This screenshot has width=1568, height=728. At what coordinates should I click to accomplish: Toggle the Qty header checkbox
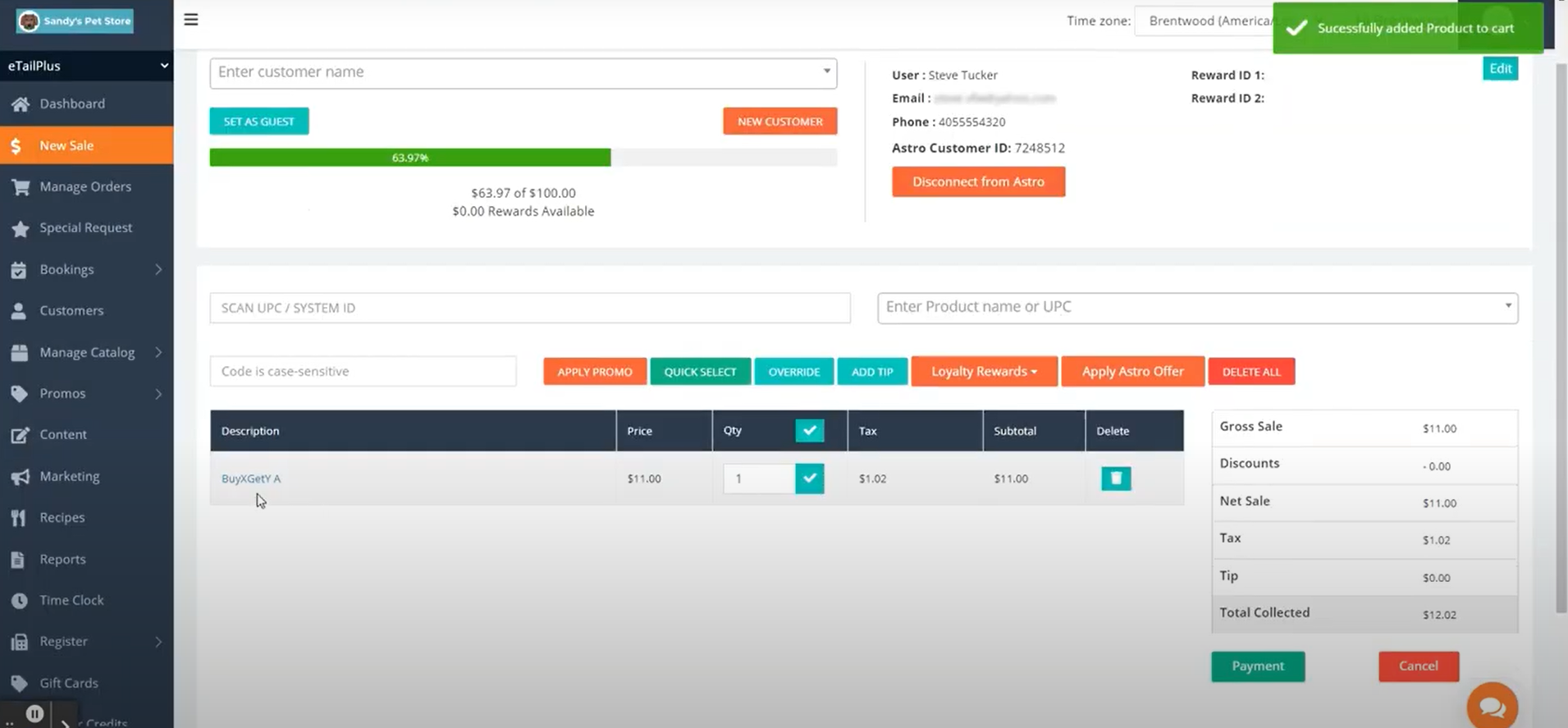point(809,431)
